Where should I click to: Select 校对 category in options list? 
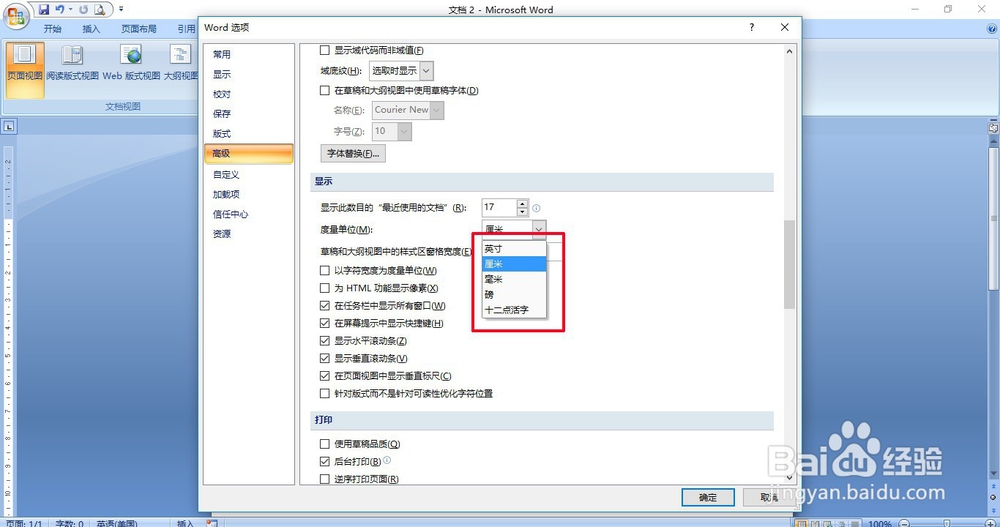(249, 94)
